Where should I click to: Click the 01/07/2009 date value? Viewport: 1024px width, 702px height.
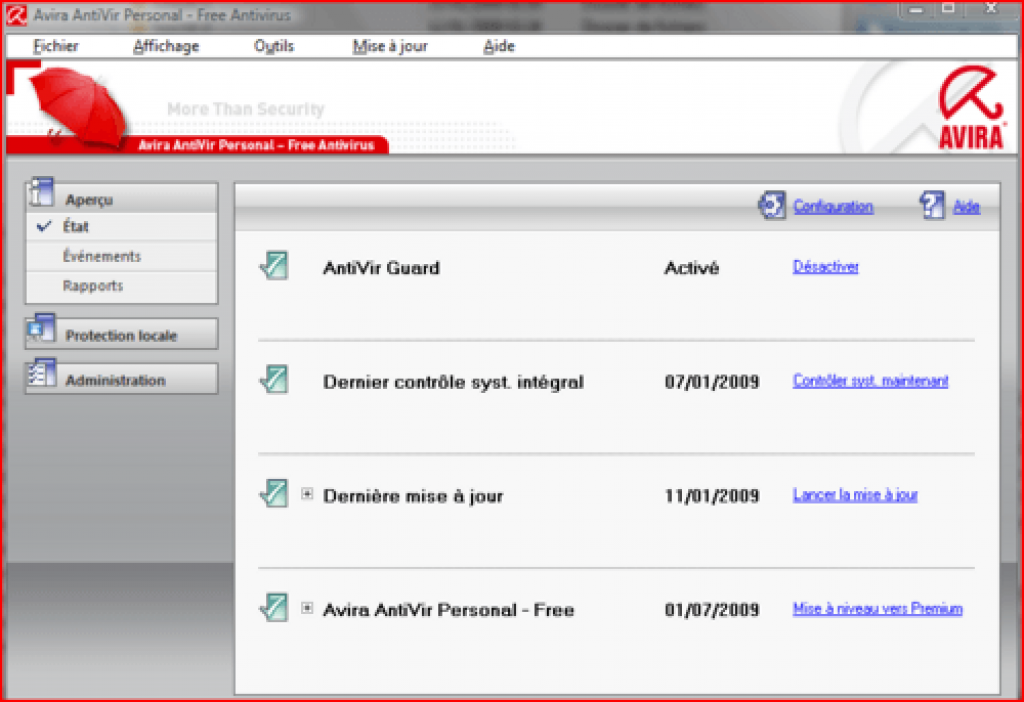[x=712, y=610]
